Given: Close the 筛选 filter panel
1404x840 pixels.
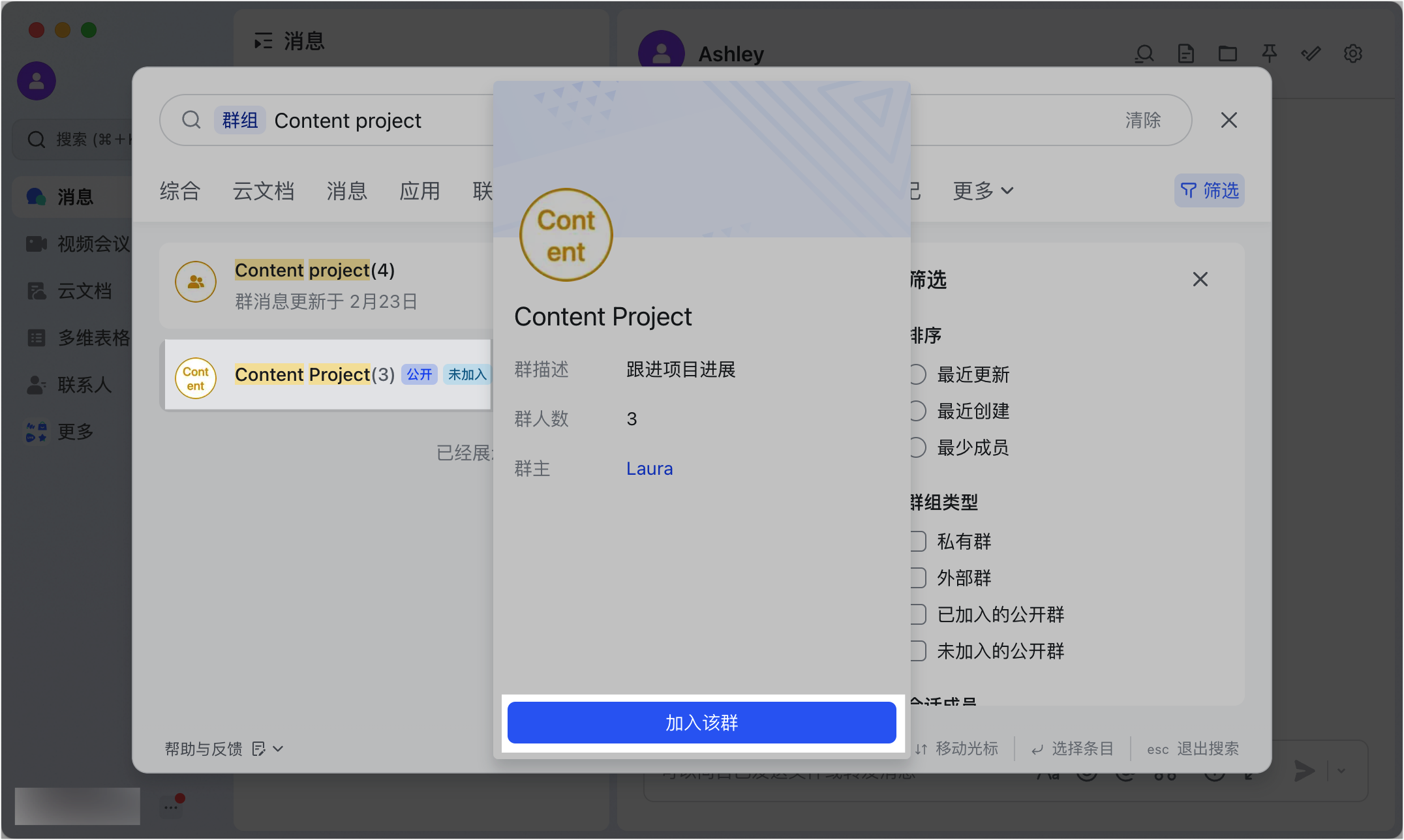Looking at the screenshot, I should pos(1200,279).
